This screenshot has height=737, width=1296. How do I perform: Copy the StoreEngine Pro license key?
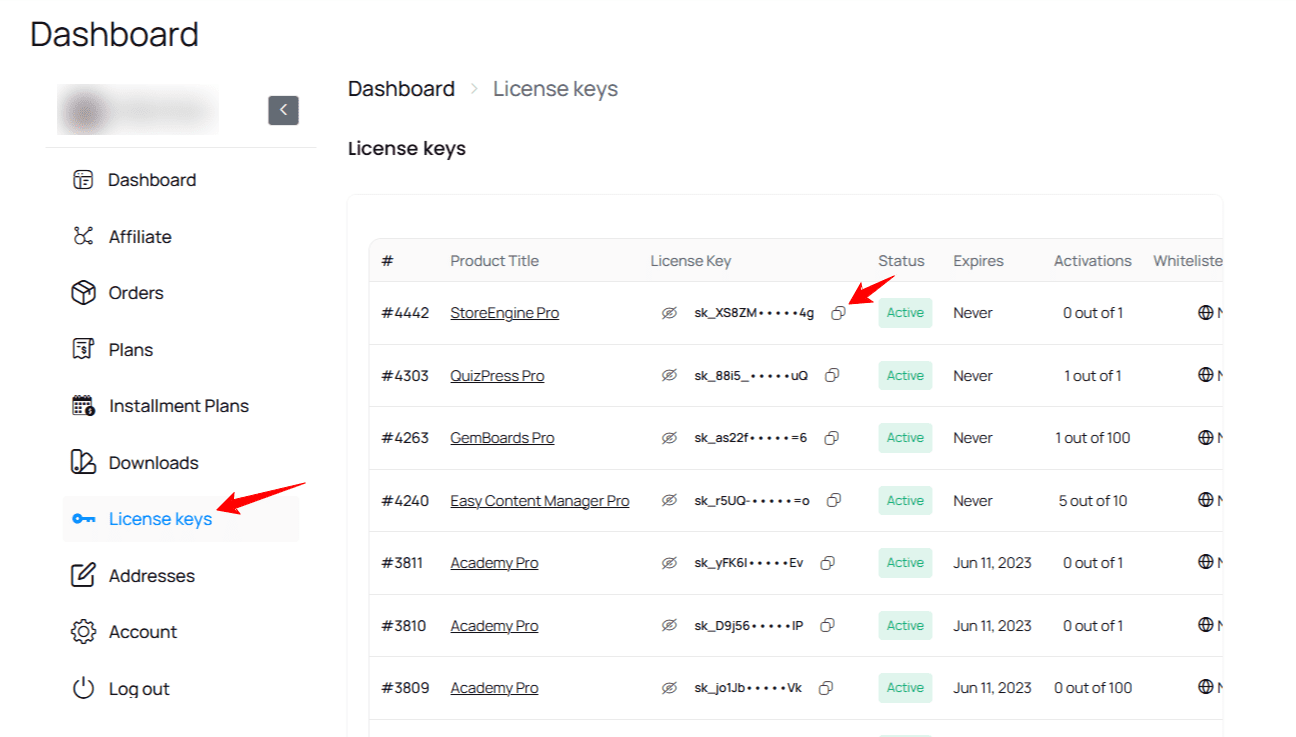(x=838, y=313)
